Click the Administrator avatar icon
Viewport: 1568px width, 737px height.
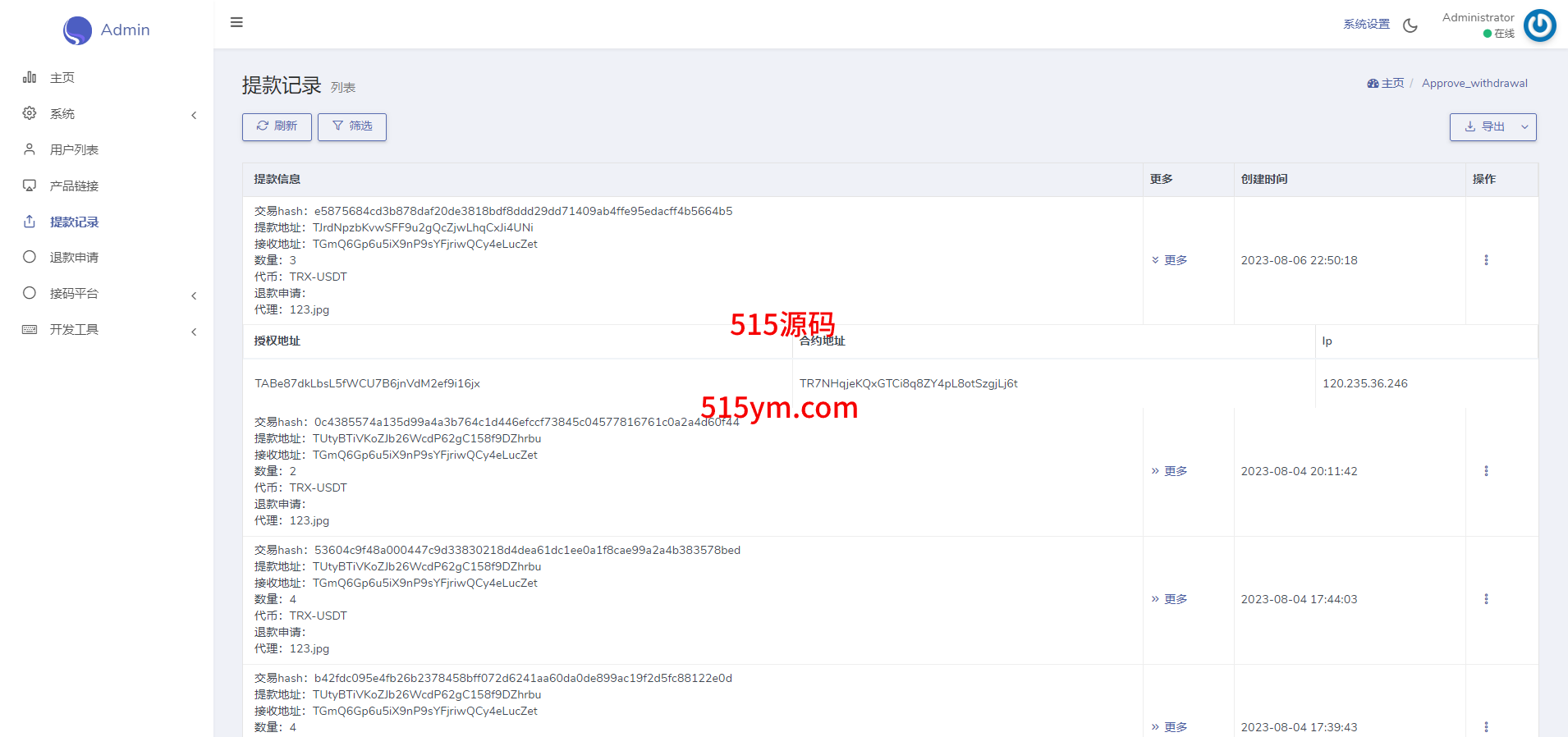point(1539,25)
